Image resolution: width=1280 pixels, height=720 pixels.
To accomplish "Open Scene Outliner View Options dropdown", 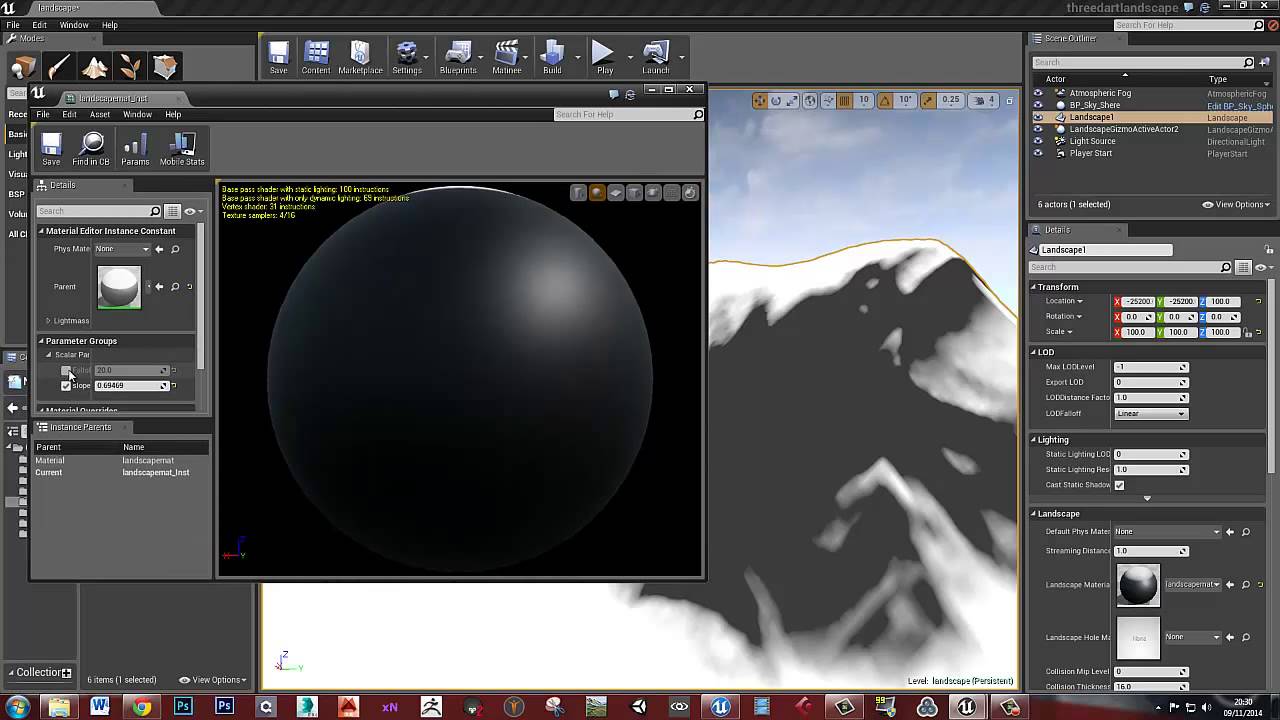I will point(1238,204).
